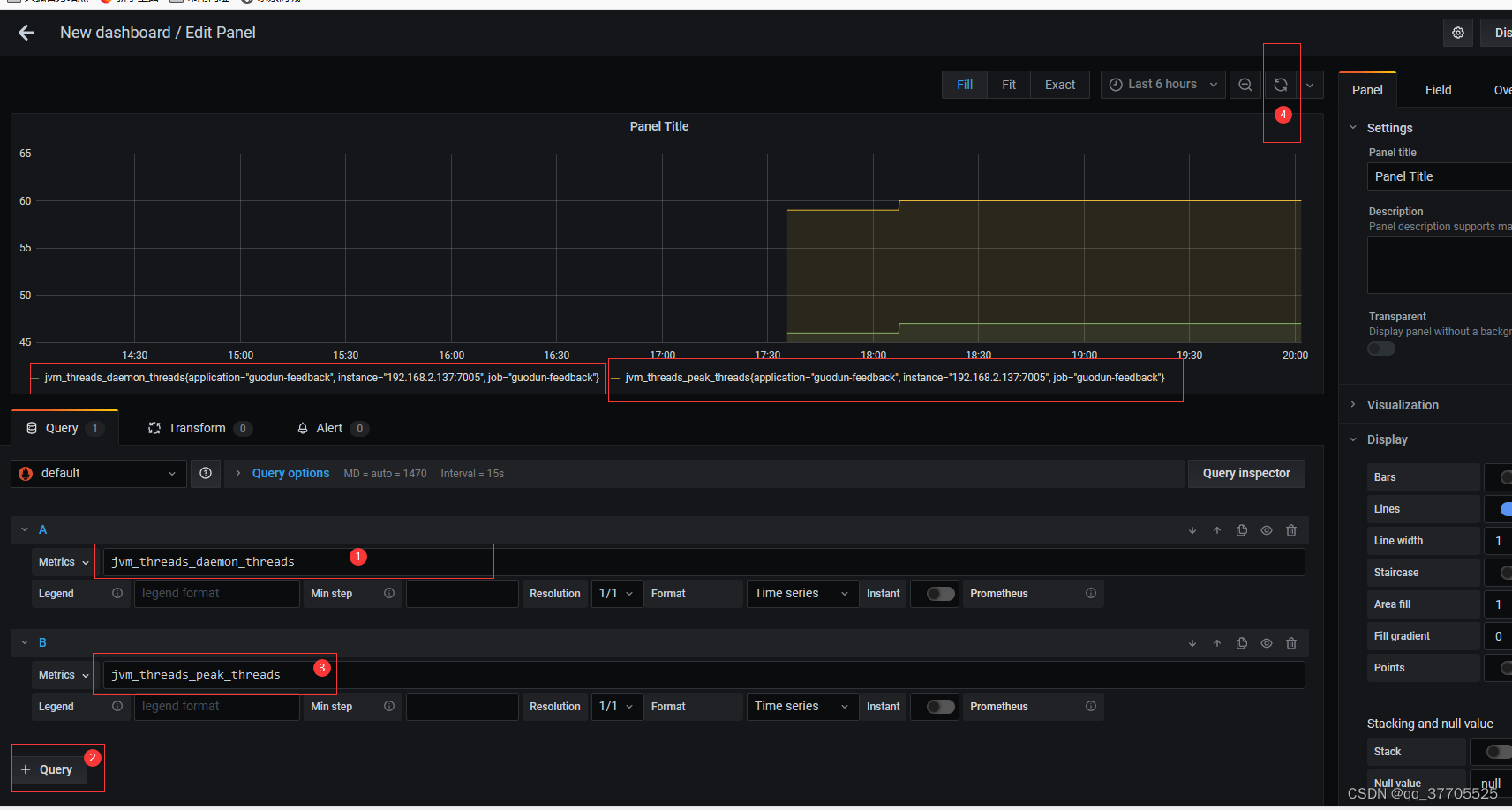The height and width of the screenshot is (810, 1512).
Task: Open the Query inspector
Action: tap(1246, 474)
